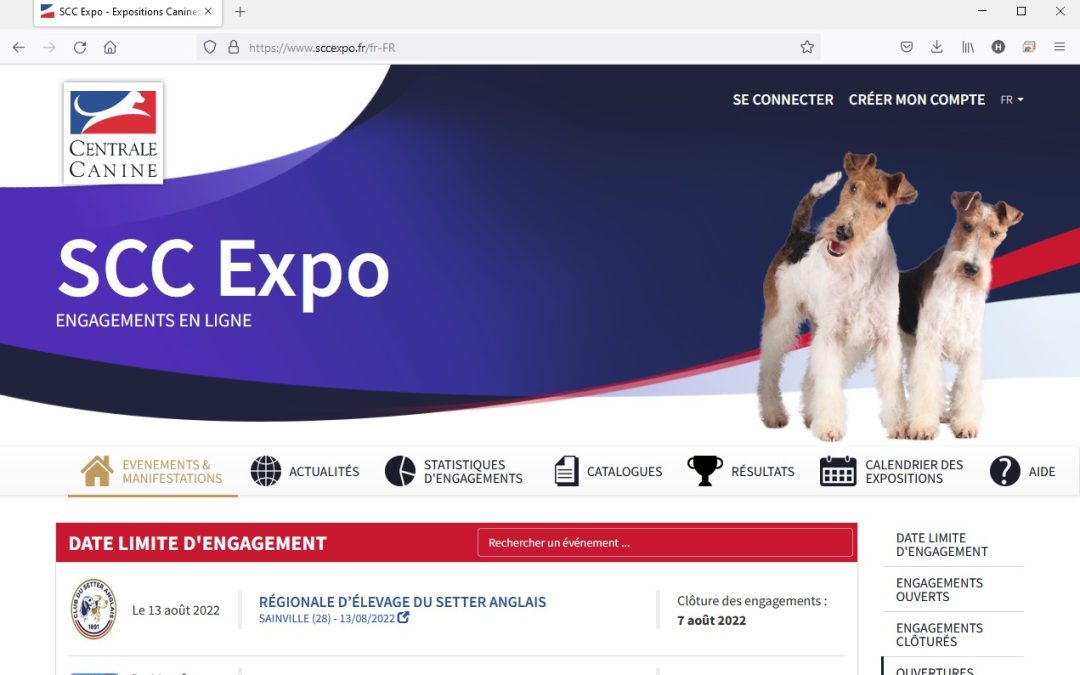
Task: Close the SCC Expo tab
Action: [208, 11]
